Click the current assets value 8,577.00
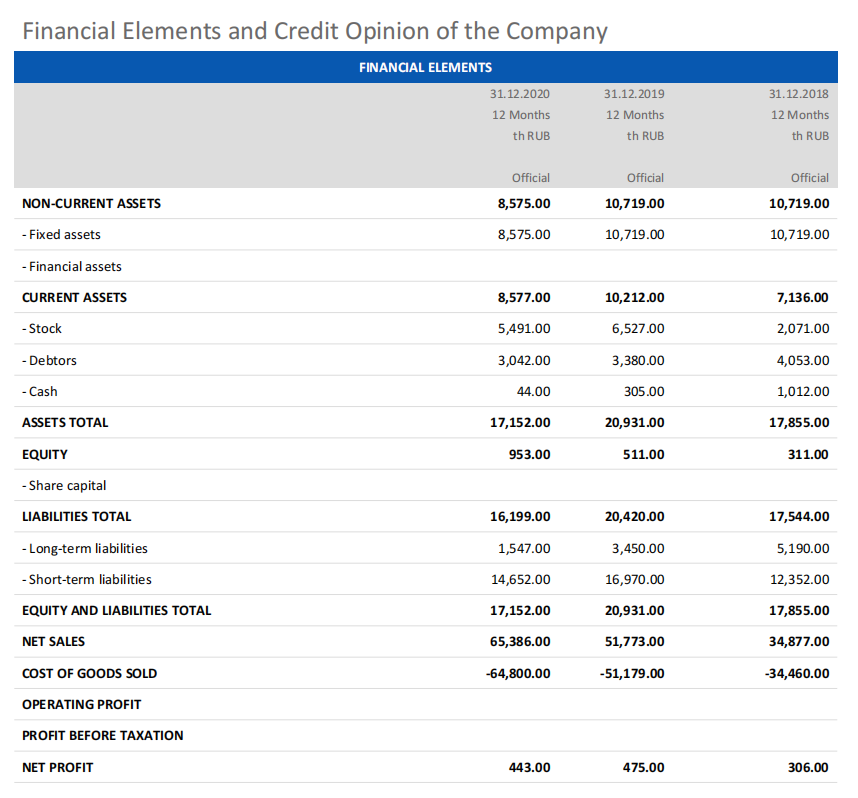 524,298
